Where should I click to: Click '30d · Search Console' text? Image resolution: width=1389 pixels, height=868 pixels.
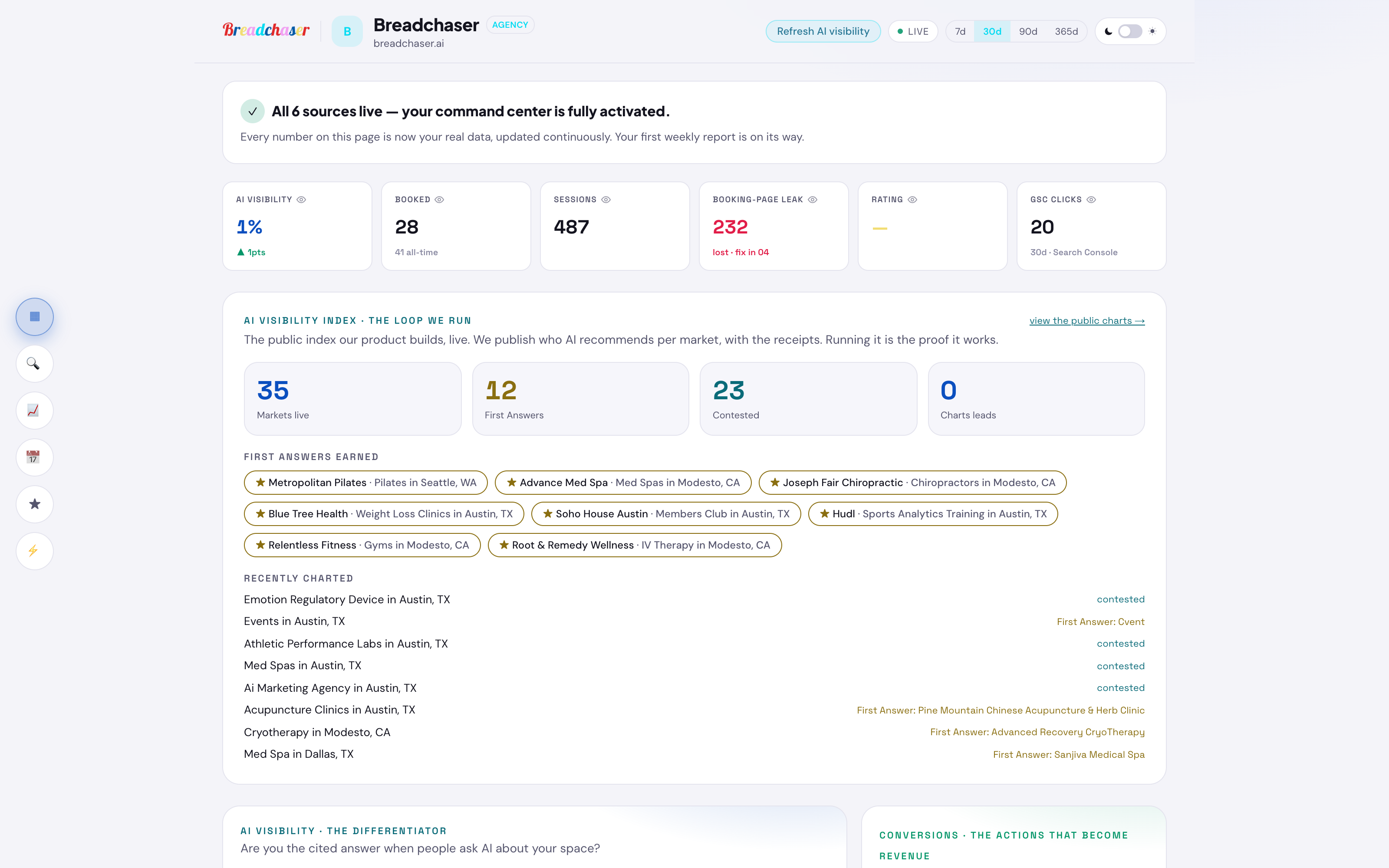coord(1073,253)
